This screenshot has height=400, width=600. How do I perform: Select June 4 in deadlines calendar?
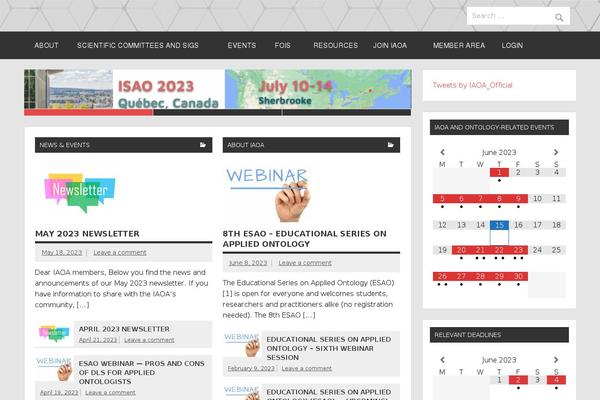point(556,380)
